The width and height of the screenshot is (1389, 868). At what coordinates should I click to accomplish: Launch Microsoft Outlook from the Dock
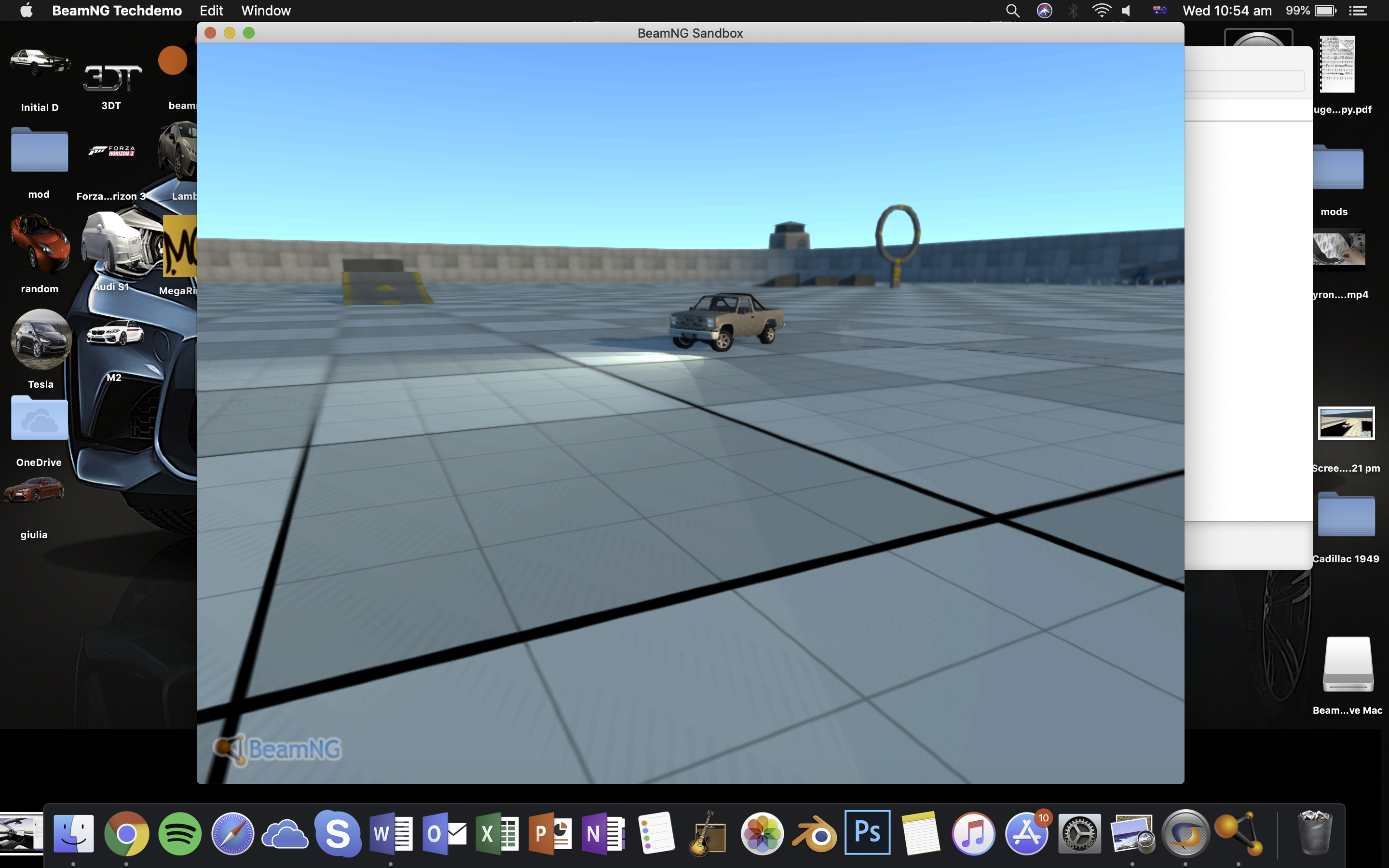click(444, 833)
